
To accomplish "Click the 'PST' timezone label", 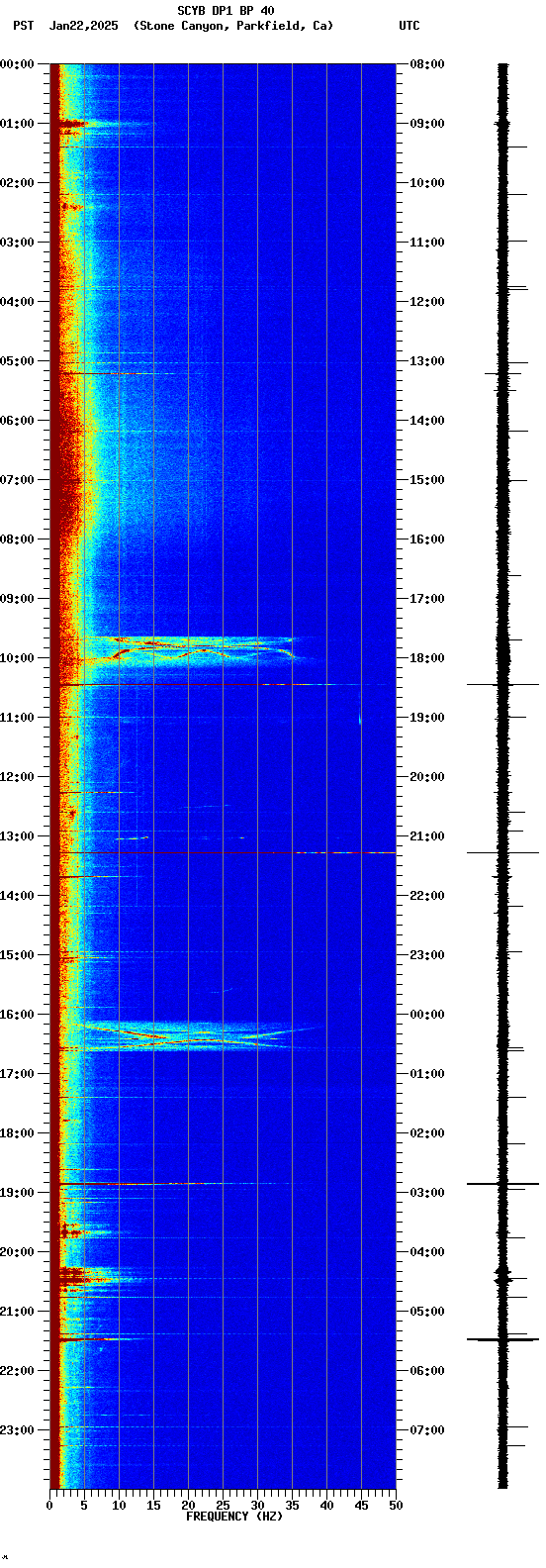I will [x=23, y=26].
